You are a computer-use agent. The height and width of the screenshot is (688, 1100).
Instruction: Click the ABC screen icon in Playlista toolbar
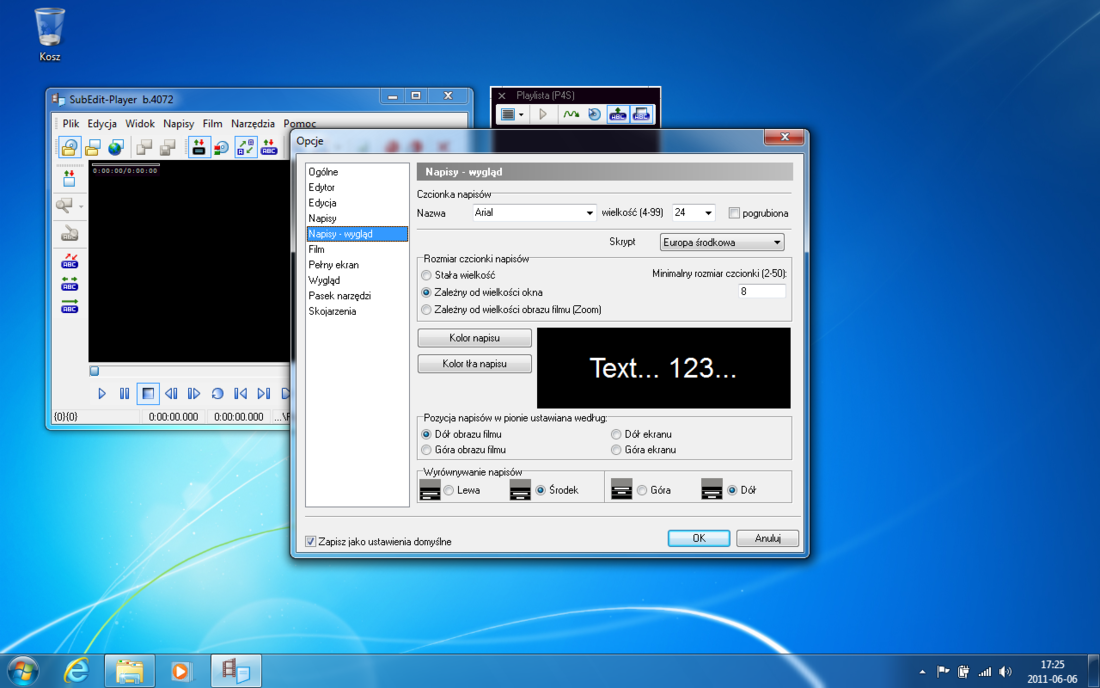point(641,114)
